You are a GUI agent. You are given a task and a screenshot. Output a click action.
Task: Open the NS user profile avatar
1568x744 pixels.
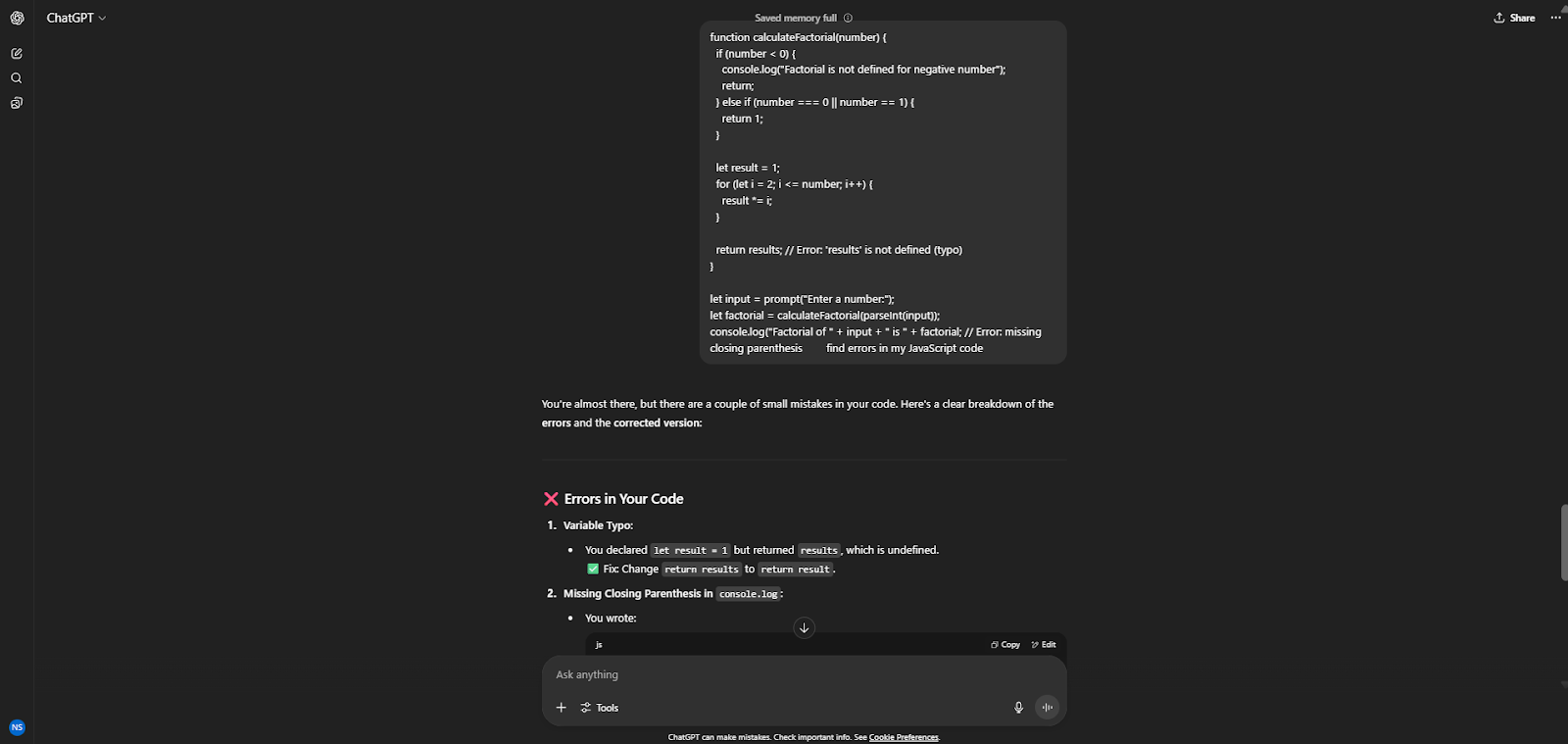(x=17, y=727)
